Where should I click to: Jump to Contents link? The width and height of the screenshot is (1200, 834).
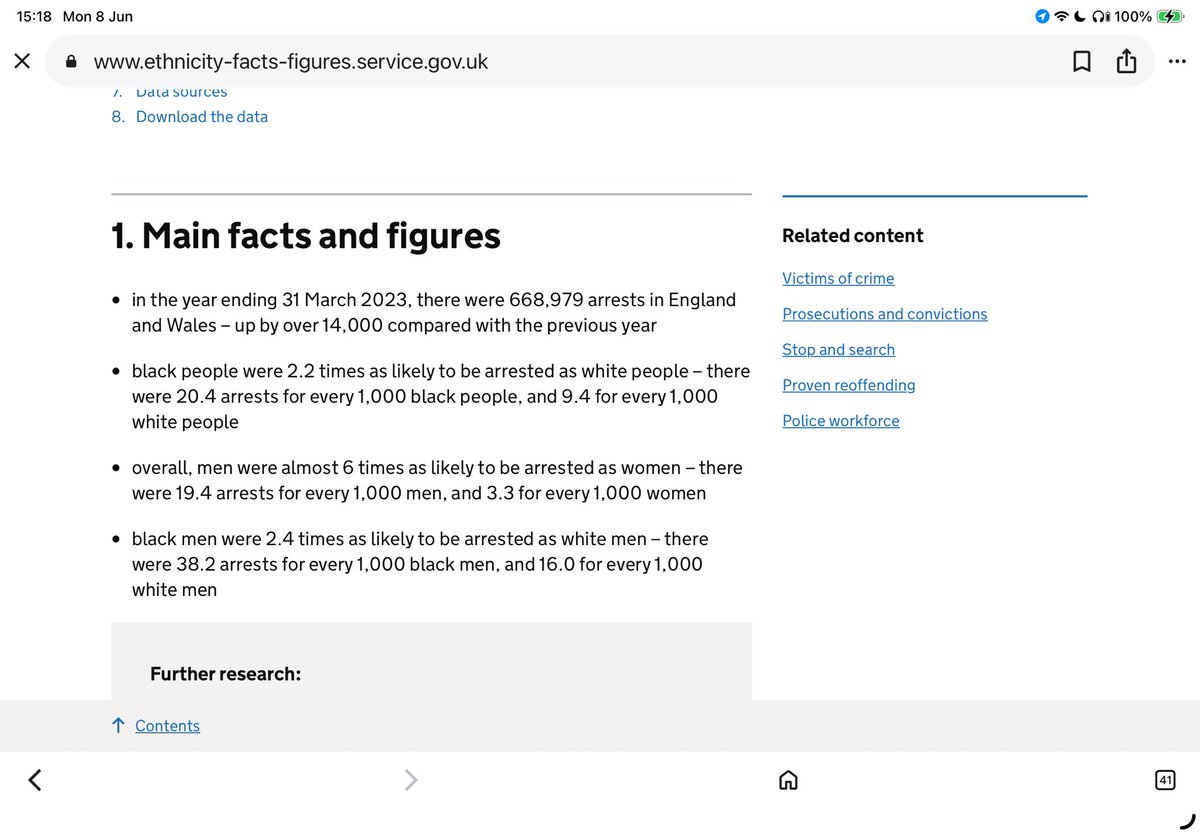pyautogui.click(x=167, y=726)
